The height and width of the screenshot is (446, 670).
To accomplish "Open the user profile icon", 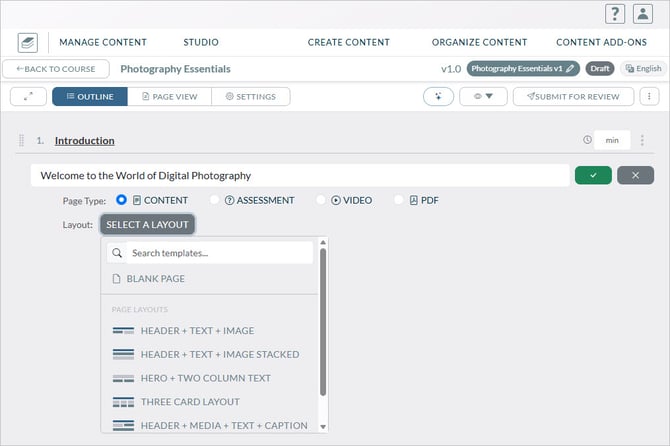I will tap(643, 14).
